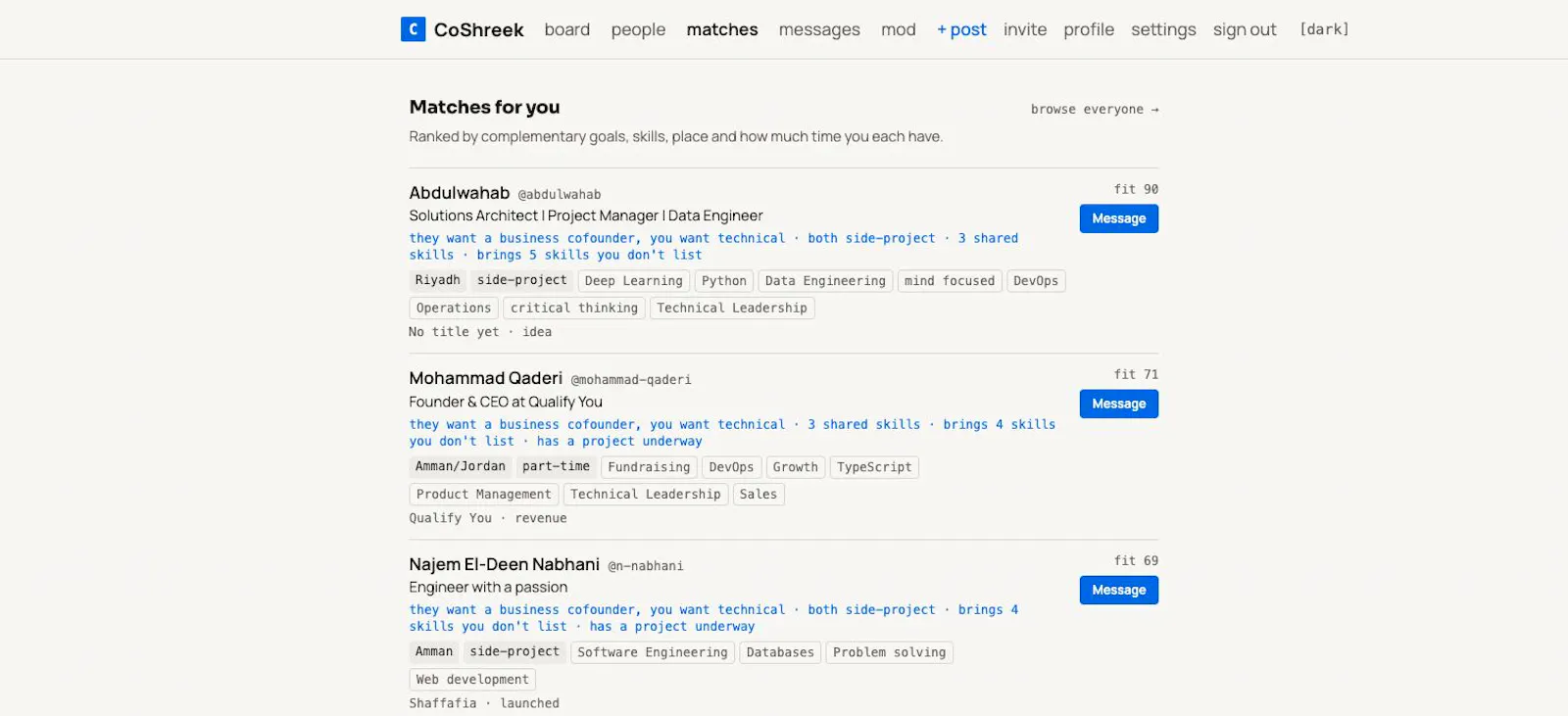Viewport: 1568px width, 716px height.
Task: Message Najem El-Deen Nabhani
Action: pyautogui.click(x=1119, y=590)
